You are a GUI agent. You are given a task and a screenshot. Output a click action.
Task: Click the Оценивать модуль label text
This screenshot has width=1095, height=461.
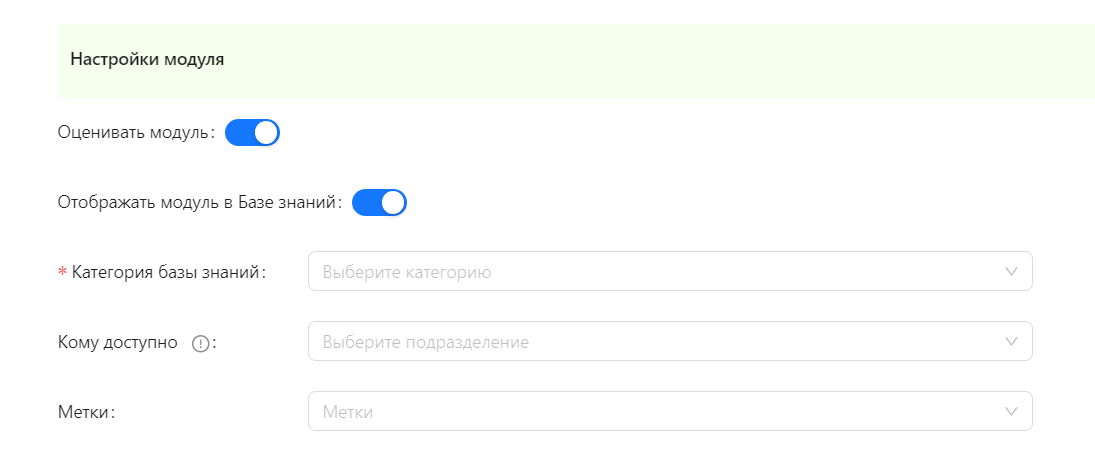137,133
